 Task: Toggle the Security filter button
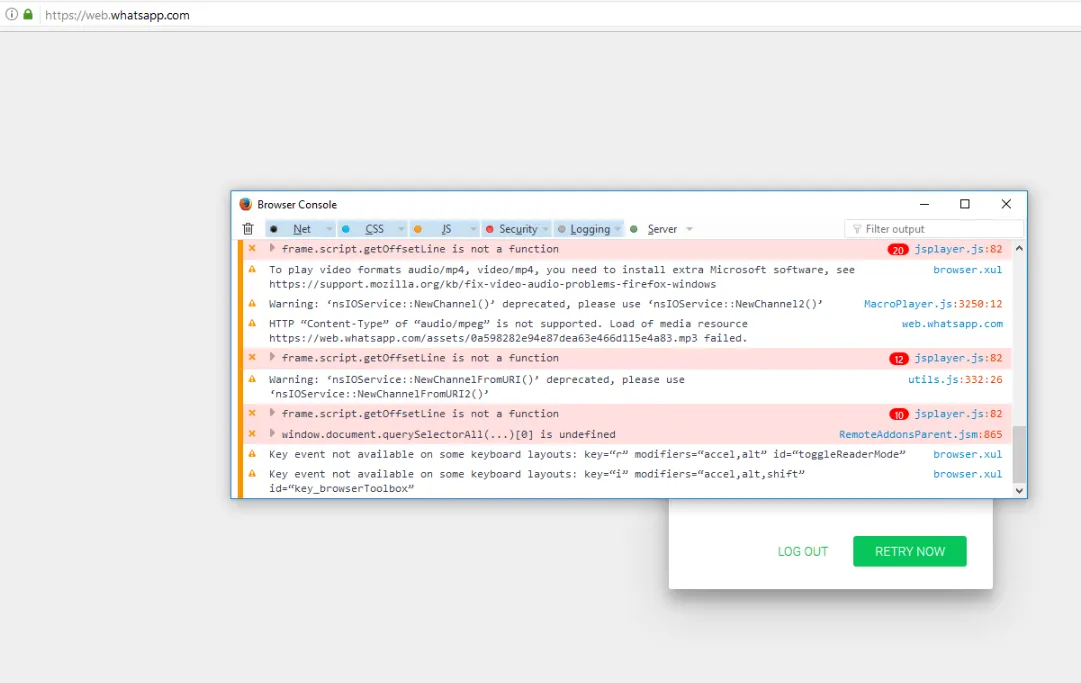(511, 229)
